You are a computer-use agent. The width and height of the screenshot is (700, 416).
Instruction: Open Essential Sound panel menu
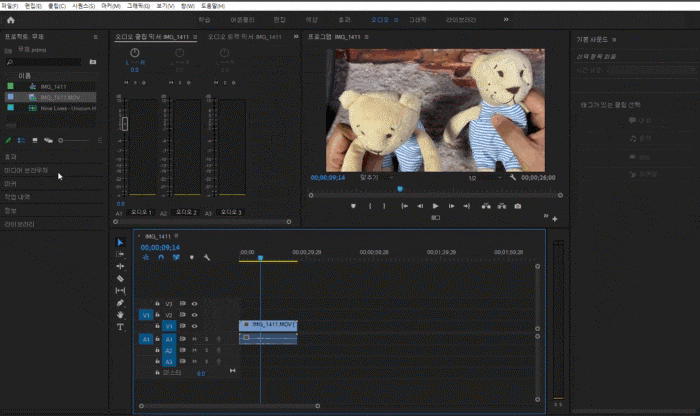[x=614, y=40]
